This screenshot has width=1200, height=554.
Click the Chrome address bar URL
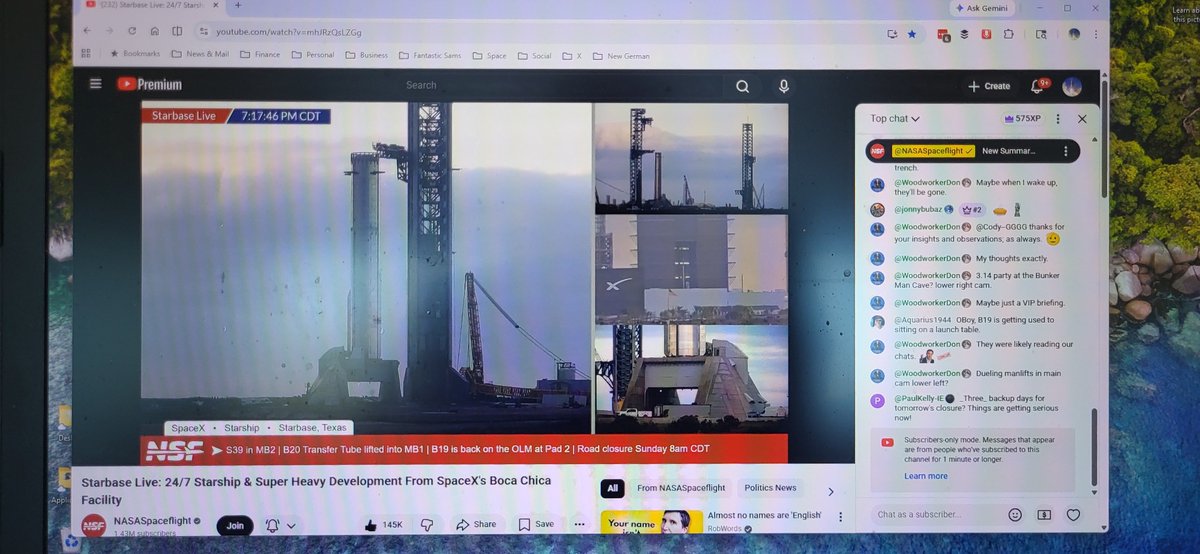point(289,32)
